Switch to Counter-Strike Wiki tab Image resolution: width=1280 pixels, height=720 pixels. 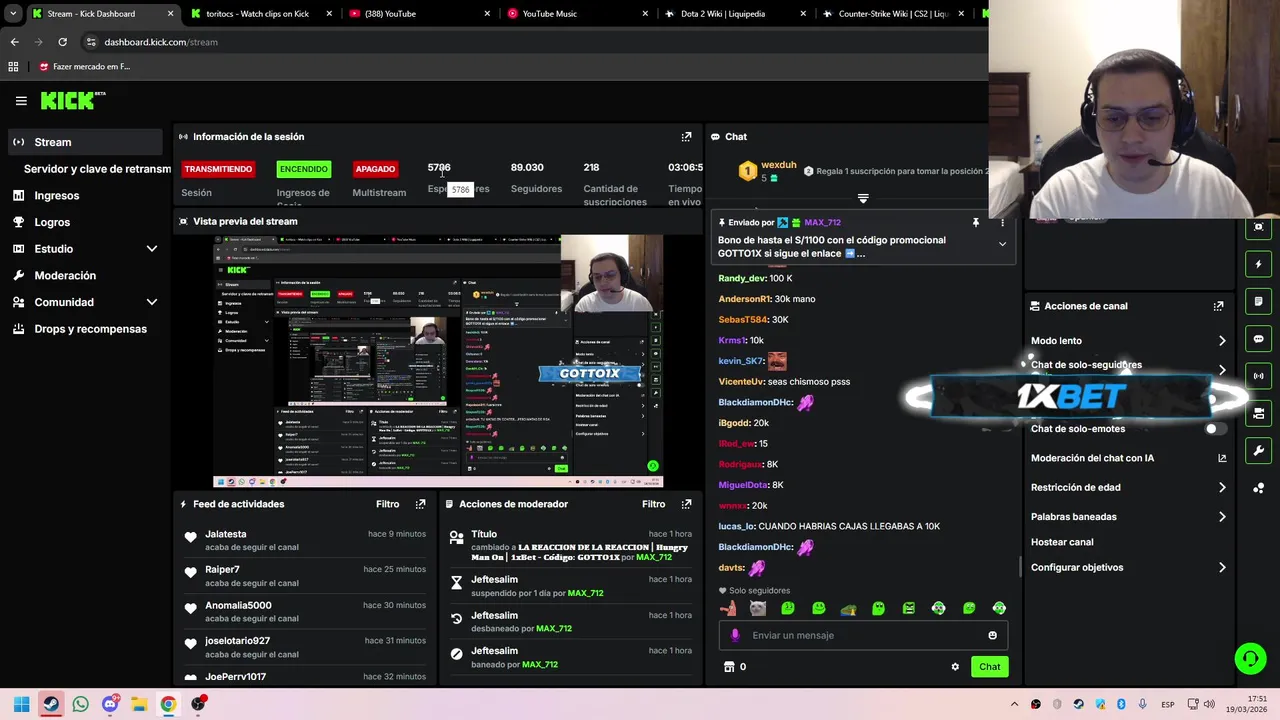[x=892, y=14]
